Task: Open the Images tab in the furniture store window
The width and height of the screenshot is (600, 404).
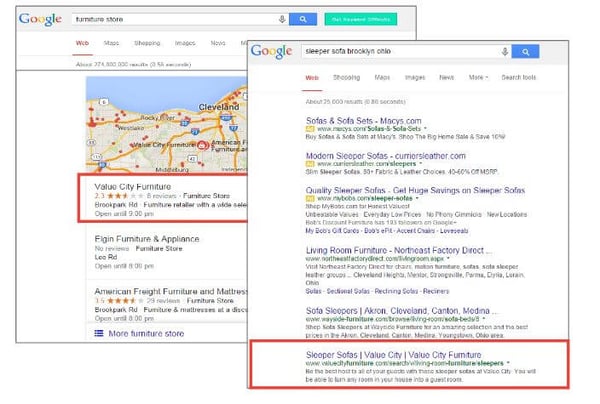Action: click(185, 43)
